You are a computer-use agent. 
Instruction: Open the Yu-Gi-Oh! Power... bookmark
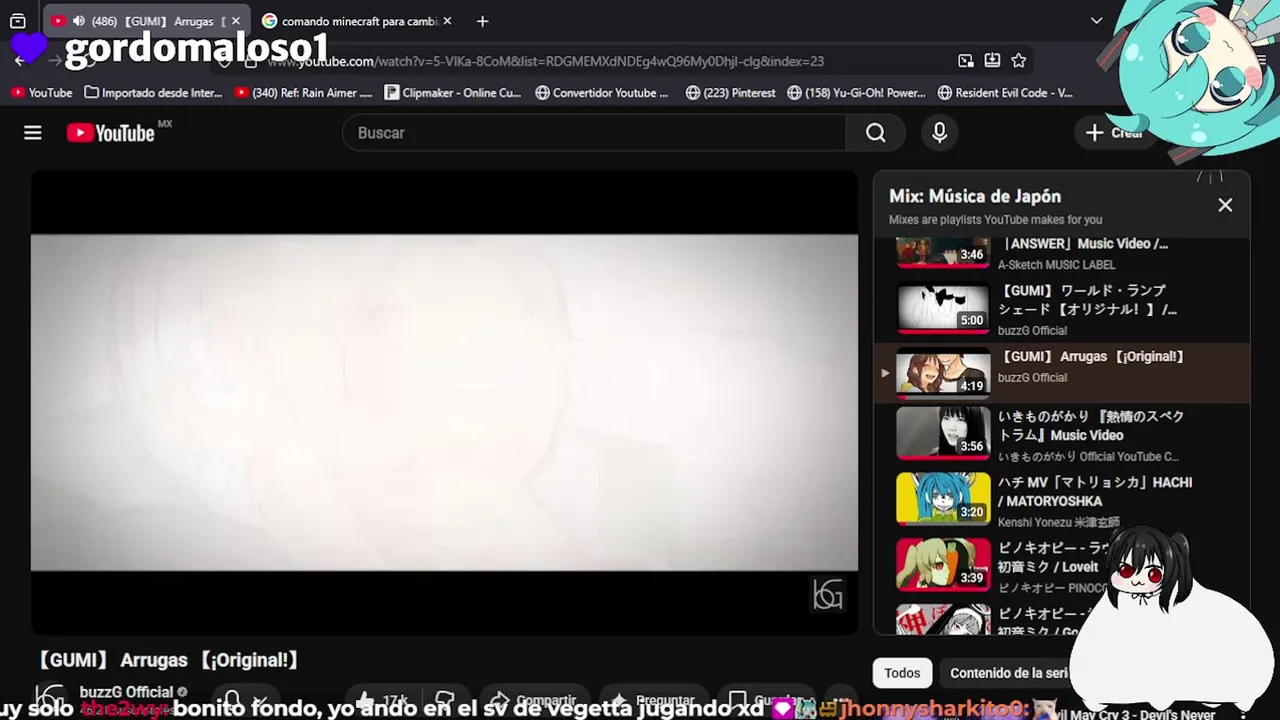click(857, 93)
